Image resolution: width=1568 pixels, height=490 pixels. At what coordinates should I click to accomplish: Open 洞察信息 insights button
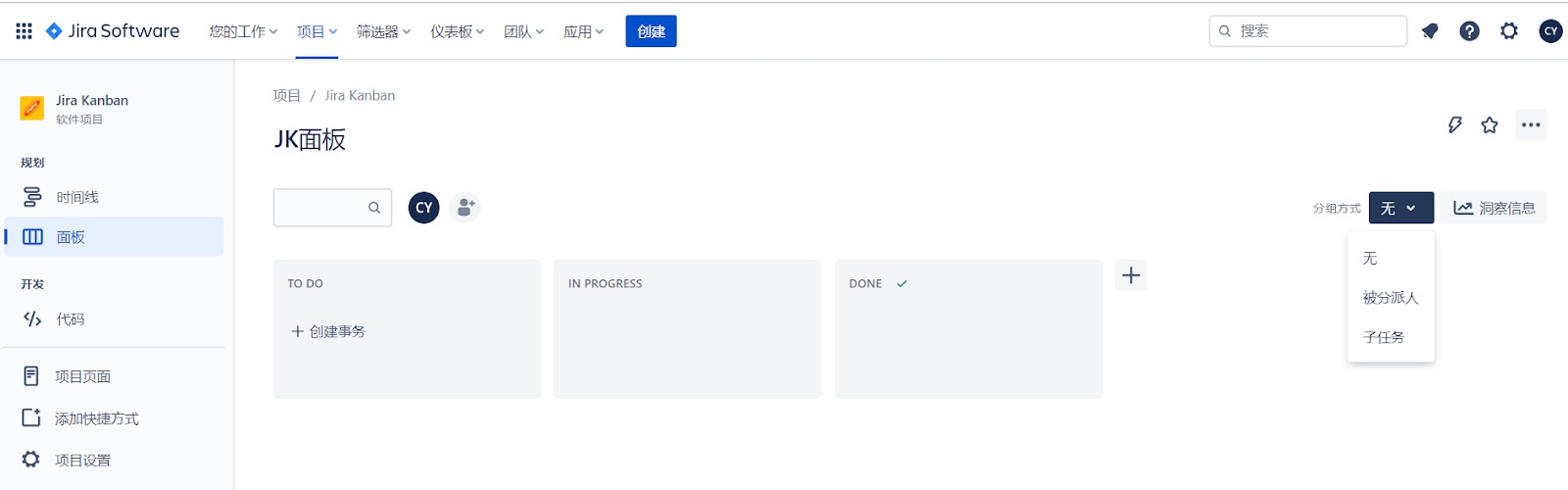click(1494, 208)
